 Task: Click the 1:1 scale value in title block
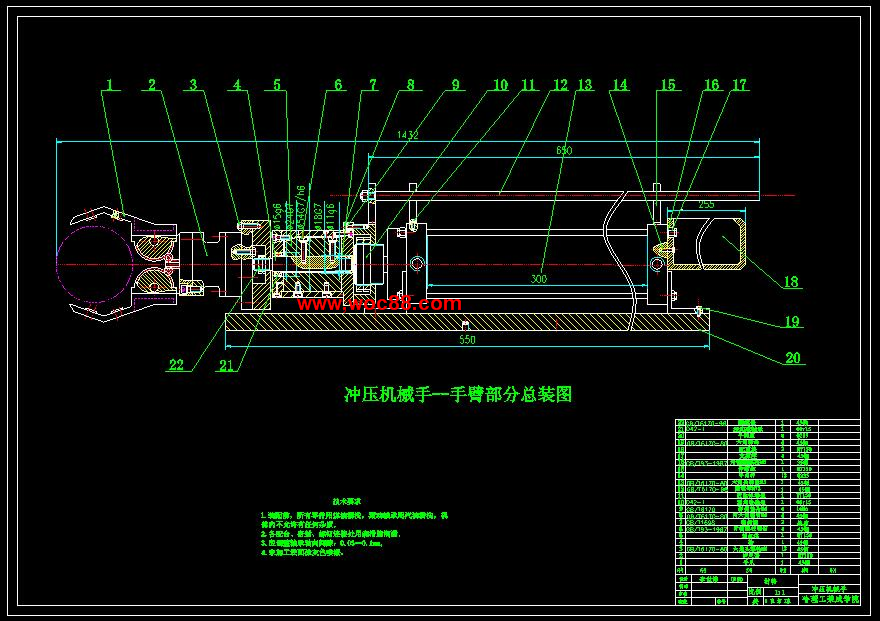pyautogui.click(x=780, y=592)
